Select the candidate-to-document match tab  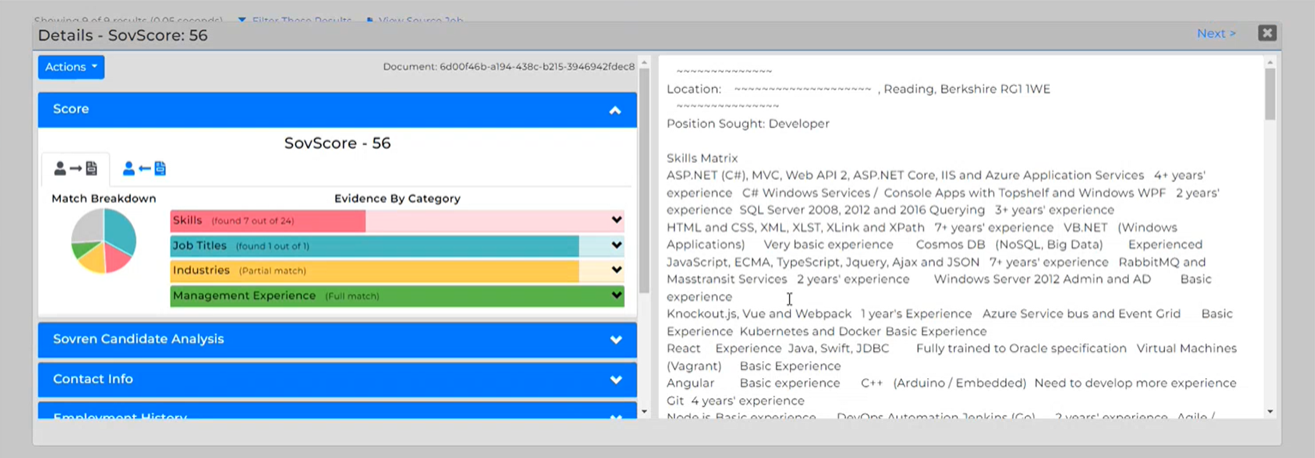click(75, 169)
